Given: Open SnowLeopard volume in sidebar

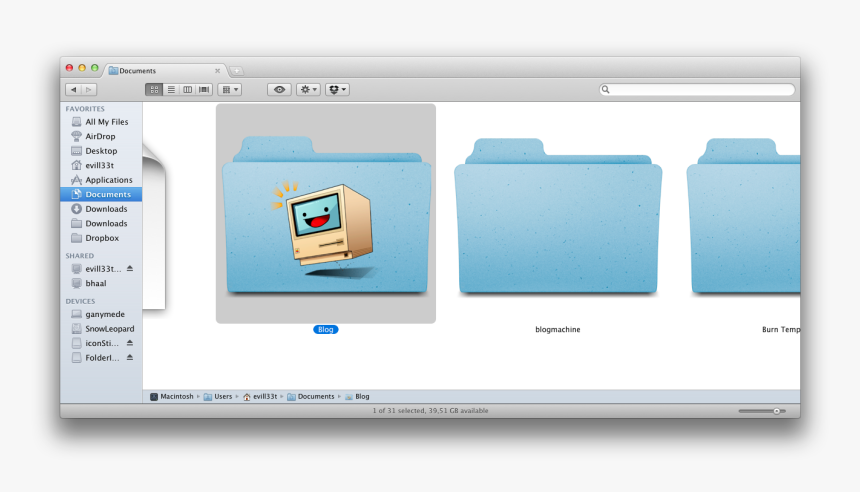Looking at the screenshot, I should [x=101, y=329].
